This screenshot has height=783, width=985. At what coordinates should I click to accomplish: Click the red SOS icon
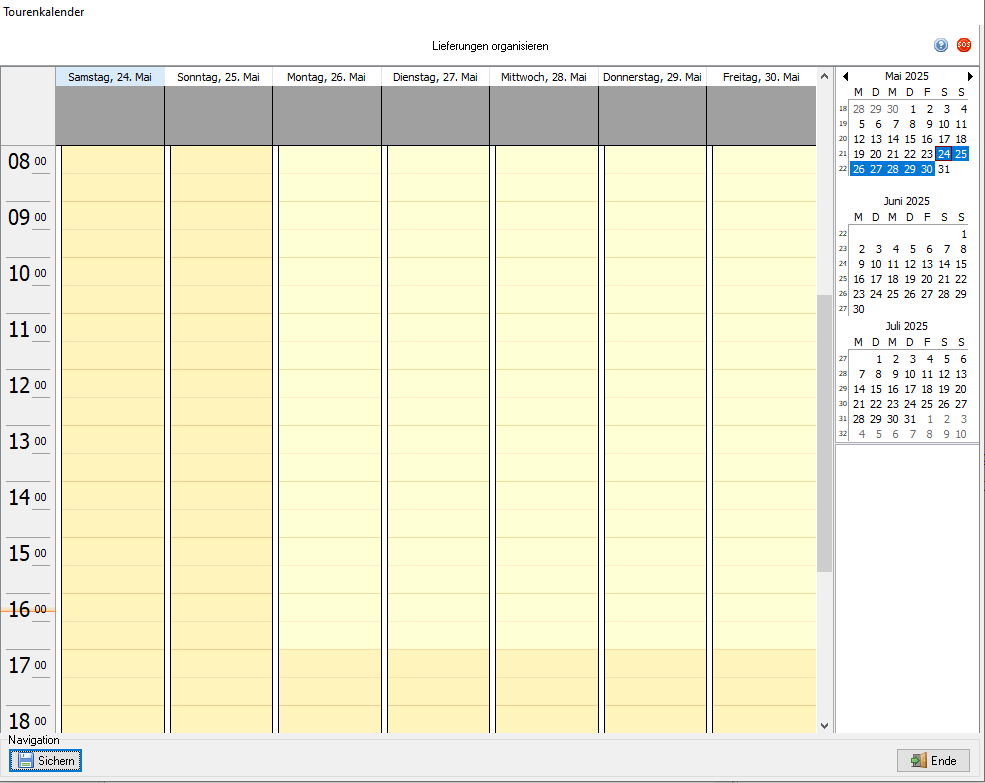click(964, 45)
